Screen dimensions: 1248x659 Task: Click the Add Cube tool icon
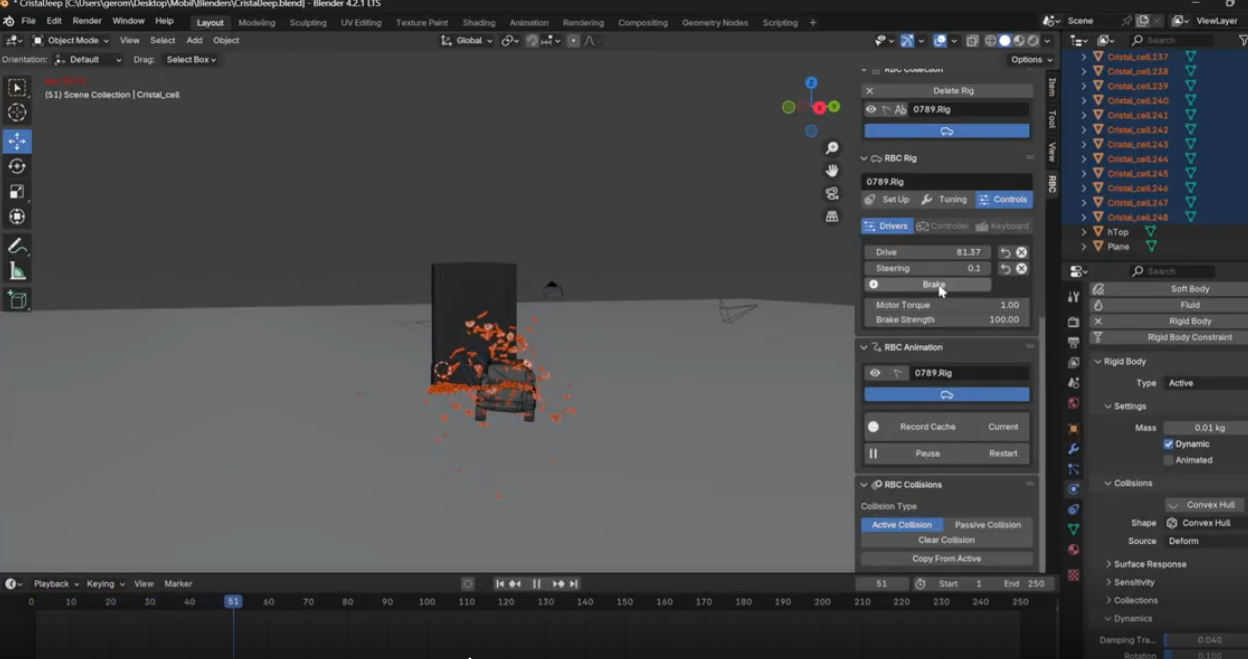pos(17,299)
